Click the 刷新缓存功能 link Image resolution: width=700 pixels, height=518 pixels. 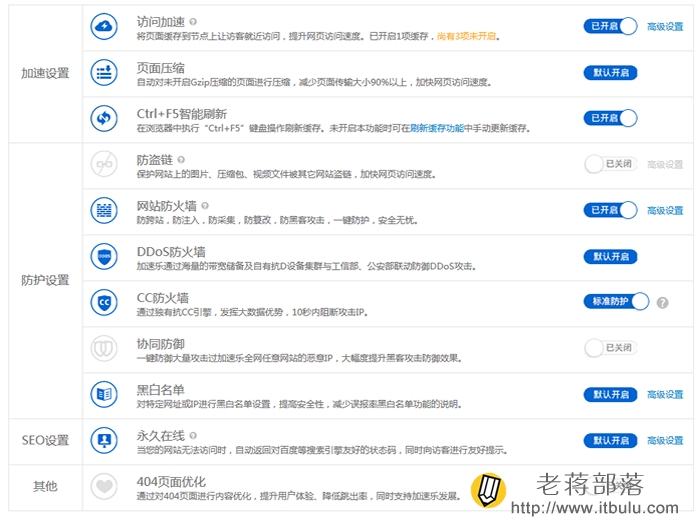437,129
